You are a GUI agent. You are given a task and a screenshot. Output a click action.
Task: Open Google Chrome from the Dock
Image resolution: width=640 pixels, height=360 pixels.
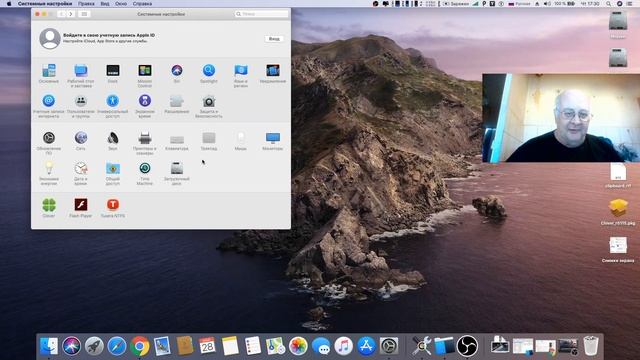140,346
